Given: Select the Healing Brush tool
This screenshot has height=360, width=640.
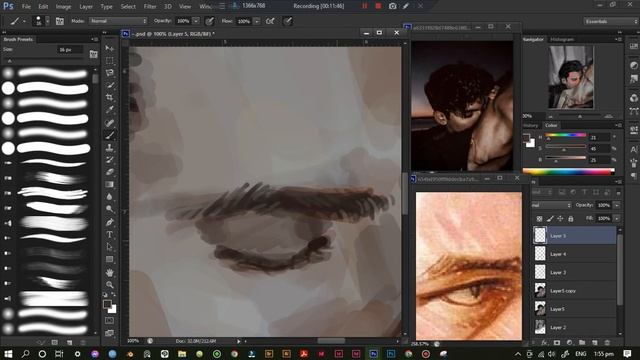Looking at the screenshot, I should 109,122.
